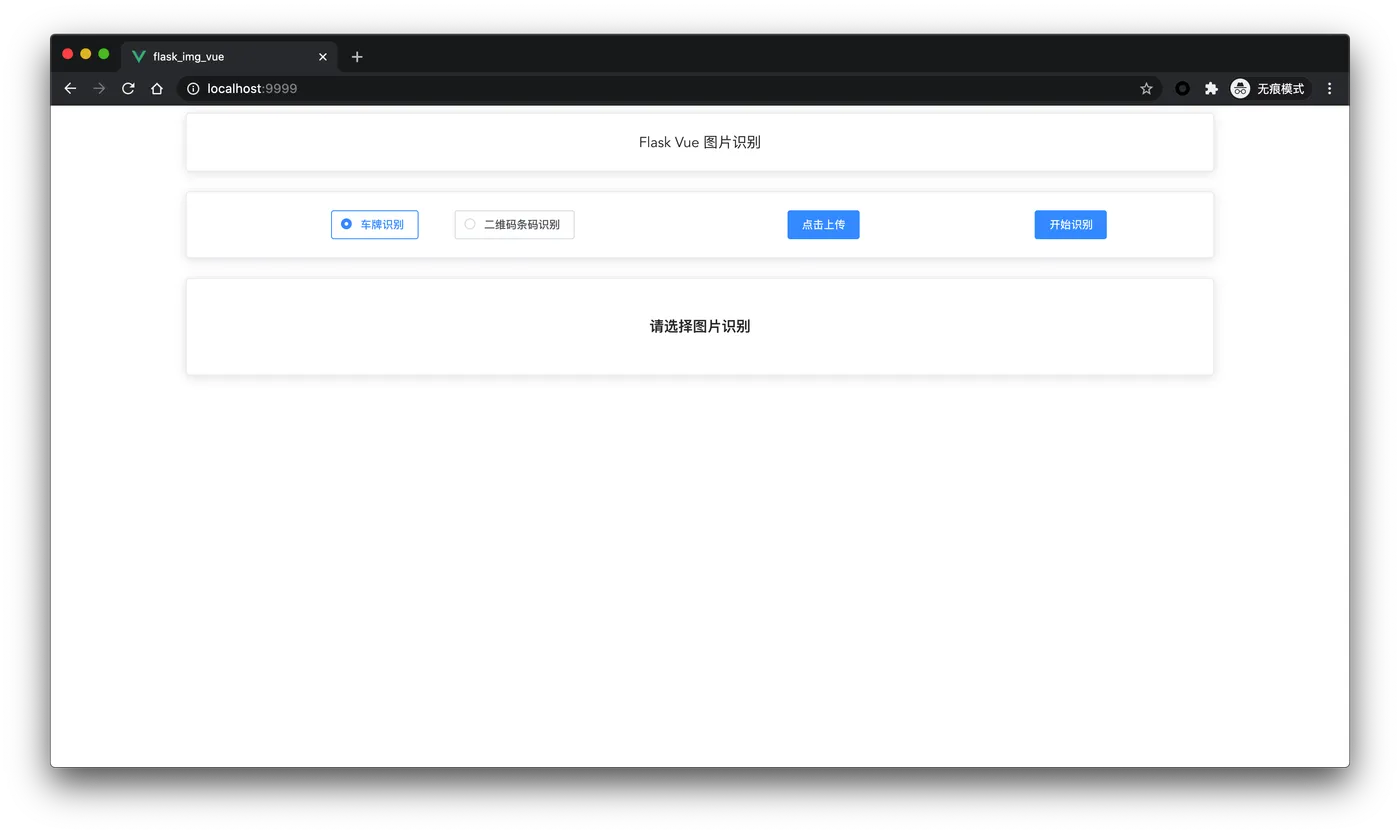Viewport: 1400px width, 834px height.
Task: Bookmark this page with the star icon
Action: (1146, 89)
